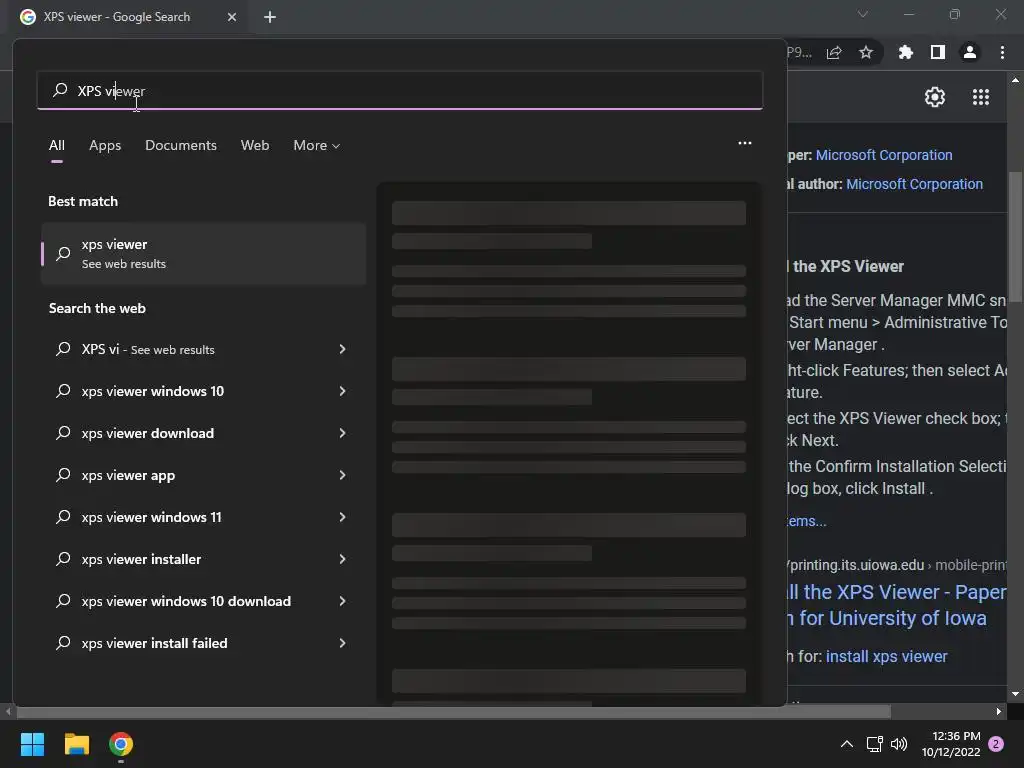Click the Chrome horizontal scrollbar
This screenshot has width=1024, height=768.
coord(452,711)
